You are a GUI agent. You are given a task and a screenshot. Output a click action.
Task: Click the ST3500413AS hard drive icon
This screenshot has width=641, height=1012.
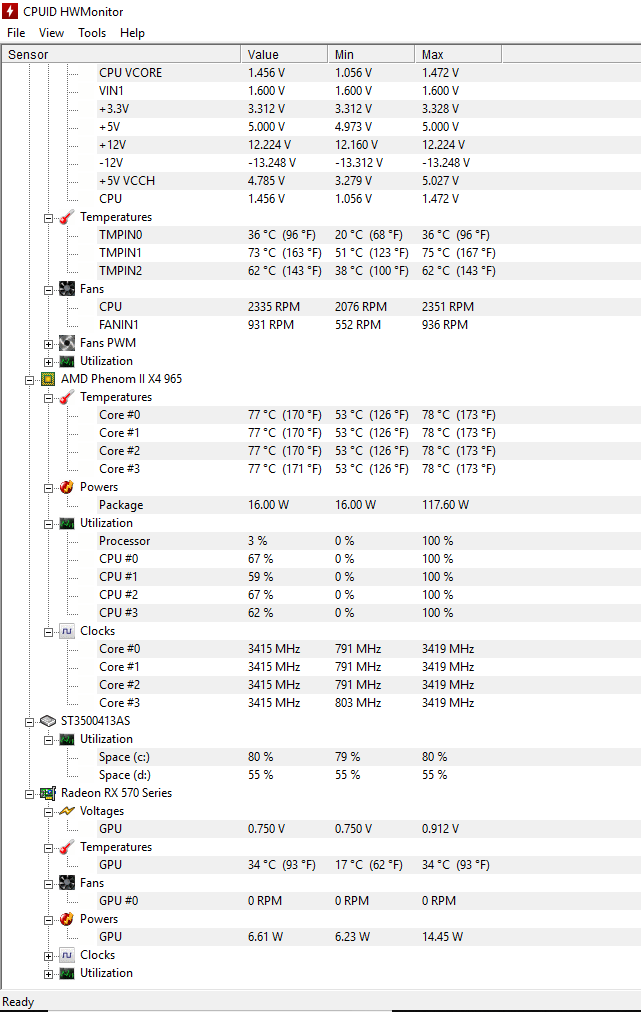click(x=48, y=721)
